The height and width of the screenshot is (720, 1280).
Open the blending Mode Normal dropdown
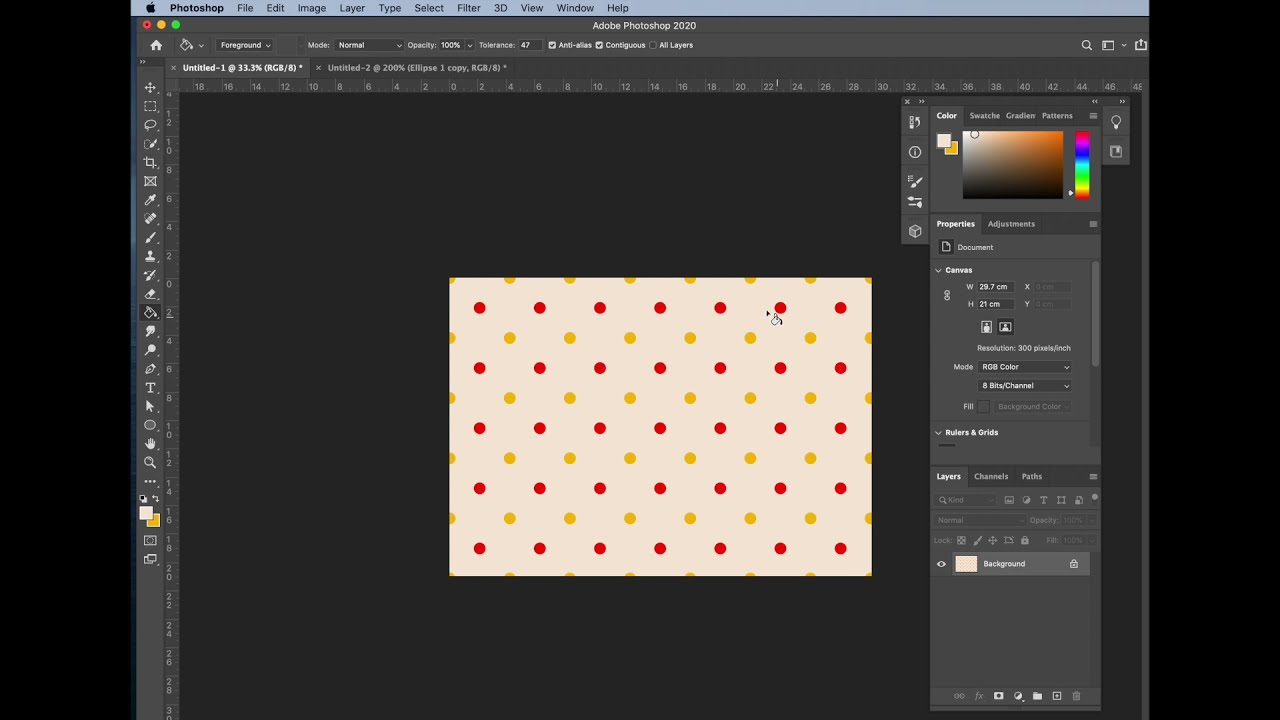369,45
